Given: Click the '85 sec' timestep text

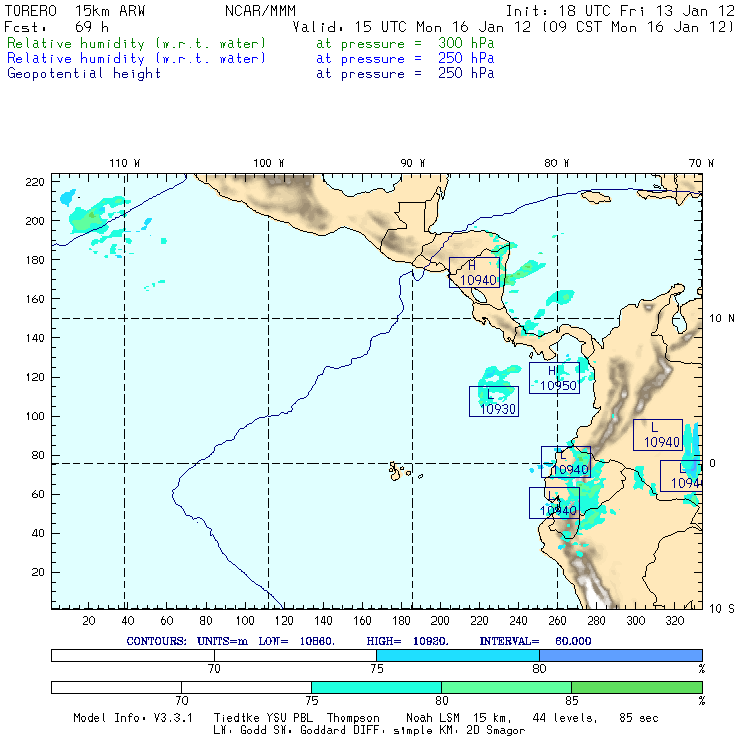Looking at the screenshot, I should pyautogui.click(x=639, y=718).
